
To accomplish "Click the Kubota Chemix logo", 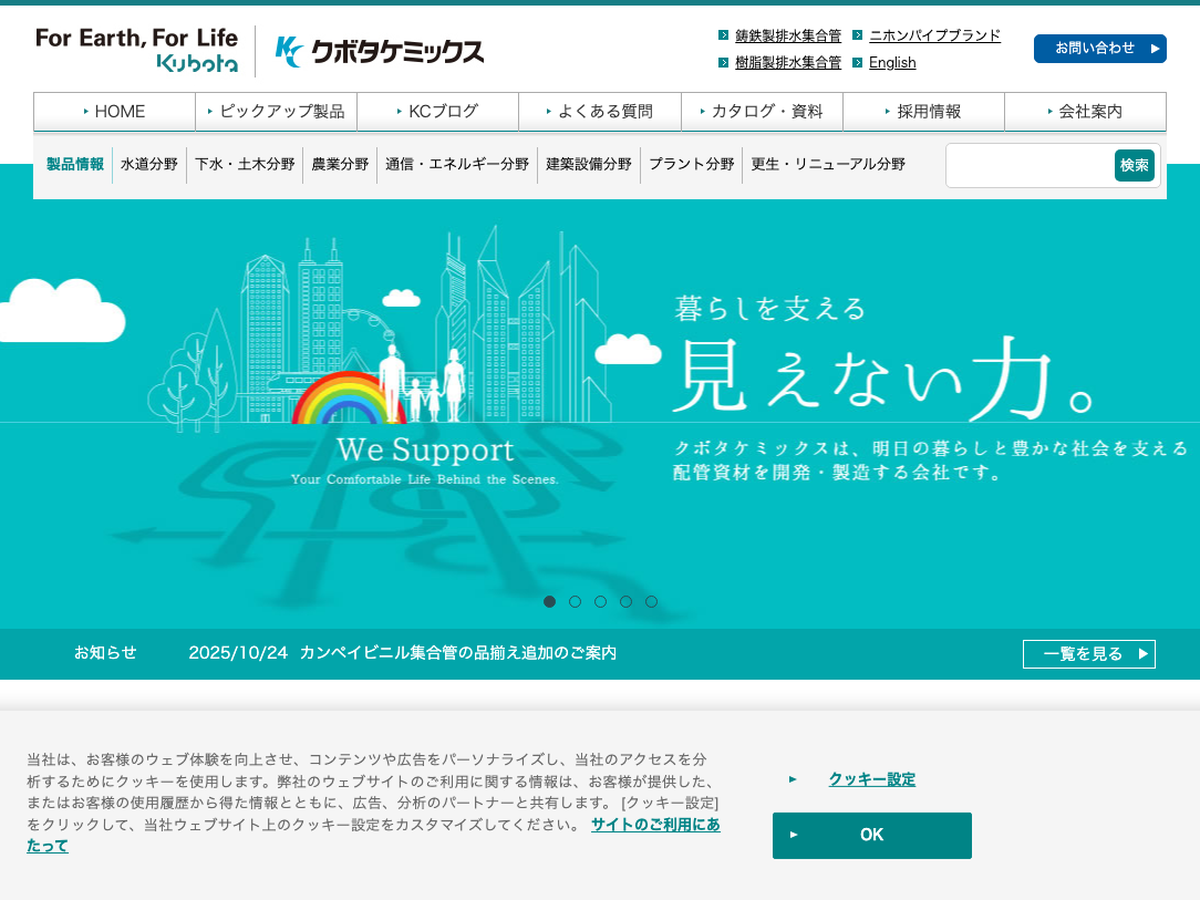I will pos(380,51).
